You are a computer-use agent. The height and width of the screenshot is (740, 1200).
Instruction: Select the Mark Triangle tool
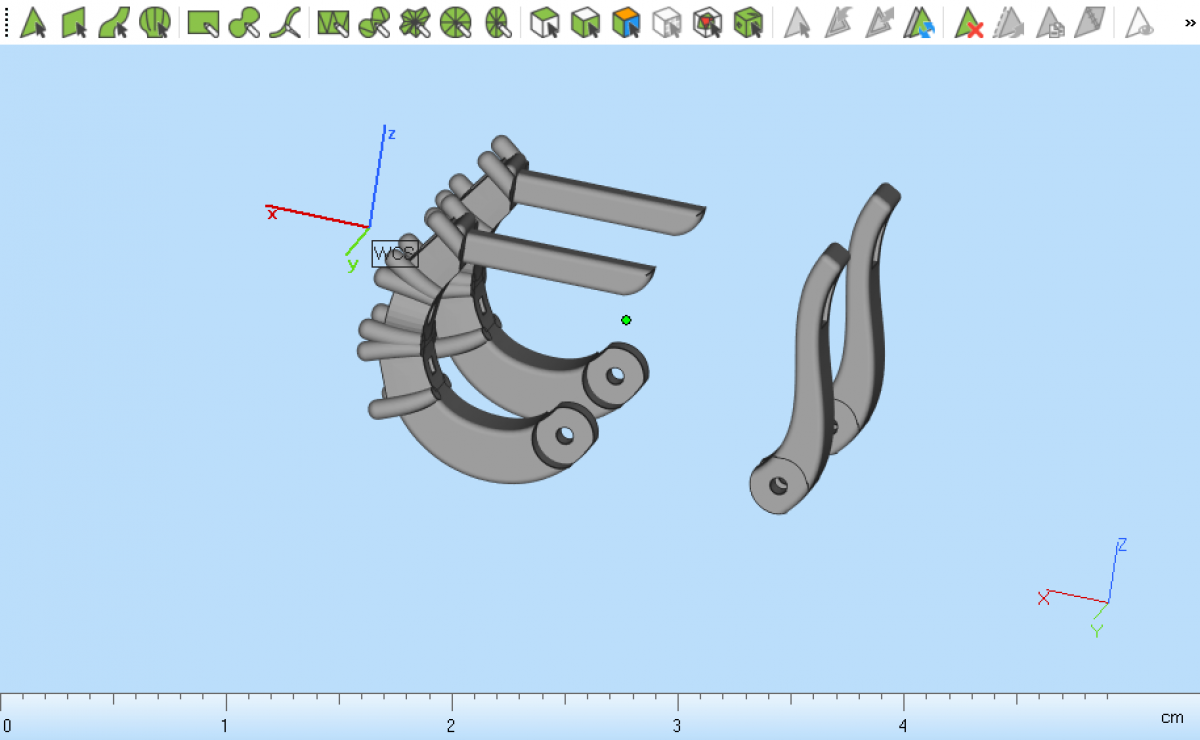tap(34, 21)
